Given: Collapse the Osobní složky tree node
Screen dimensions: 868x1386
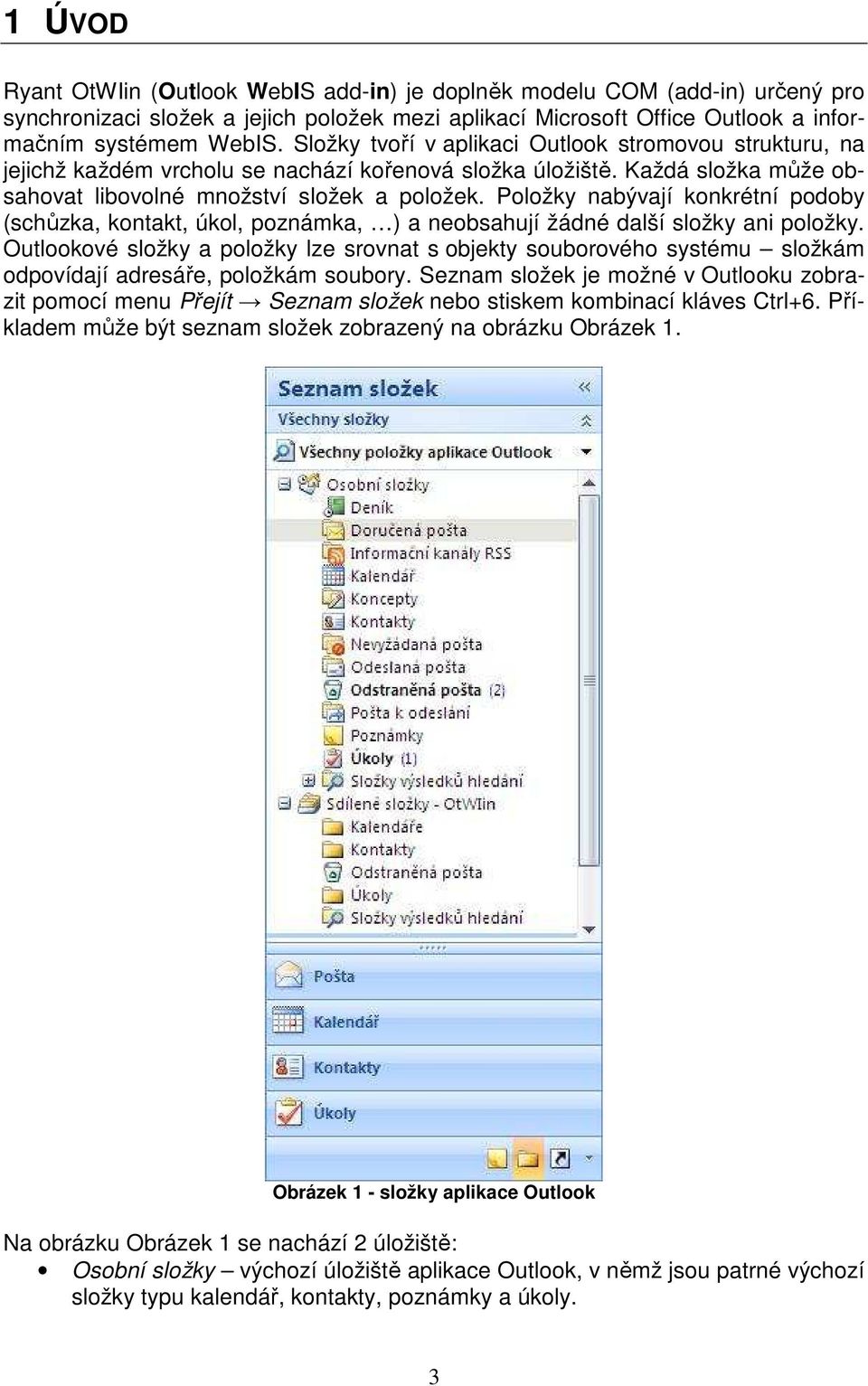Looking at the screenshot, I should pyautogui.click(x=285, y=484).
